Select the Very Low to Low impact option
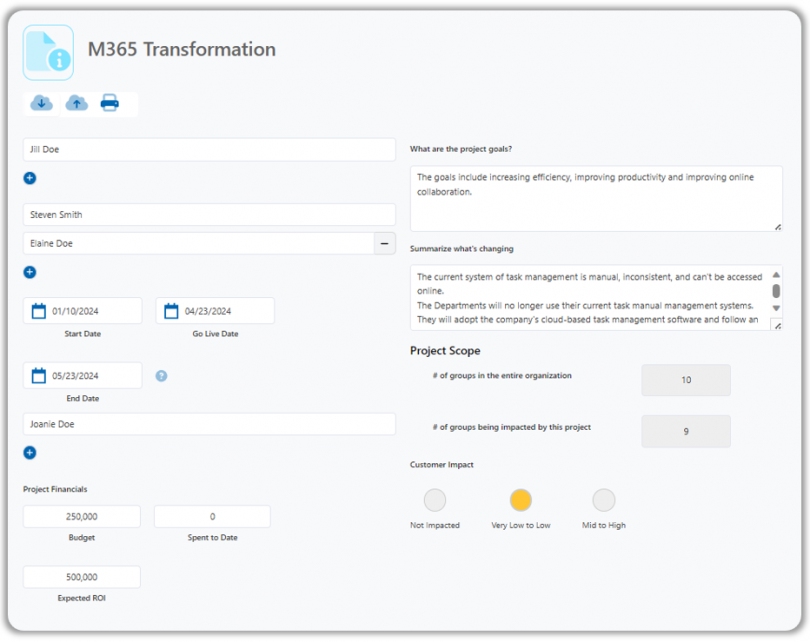 click(520, 500)
